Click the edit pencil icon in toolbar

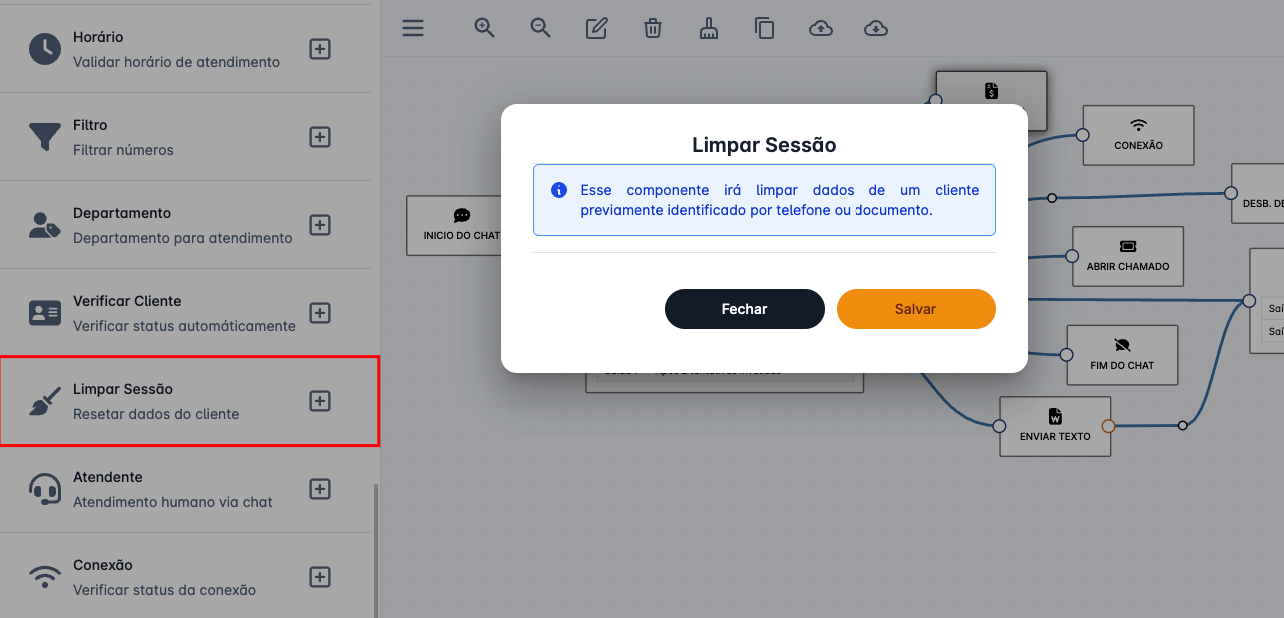click(597, 28)
